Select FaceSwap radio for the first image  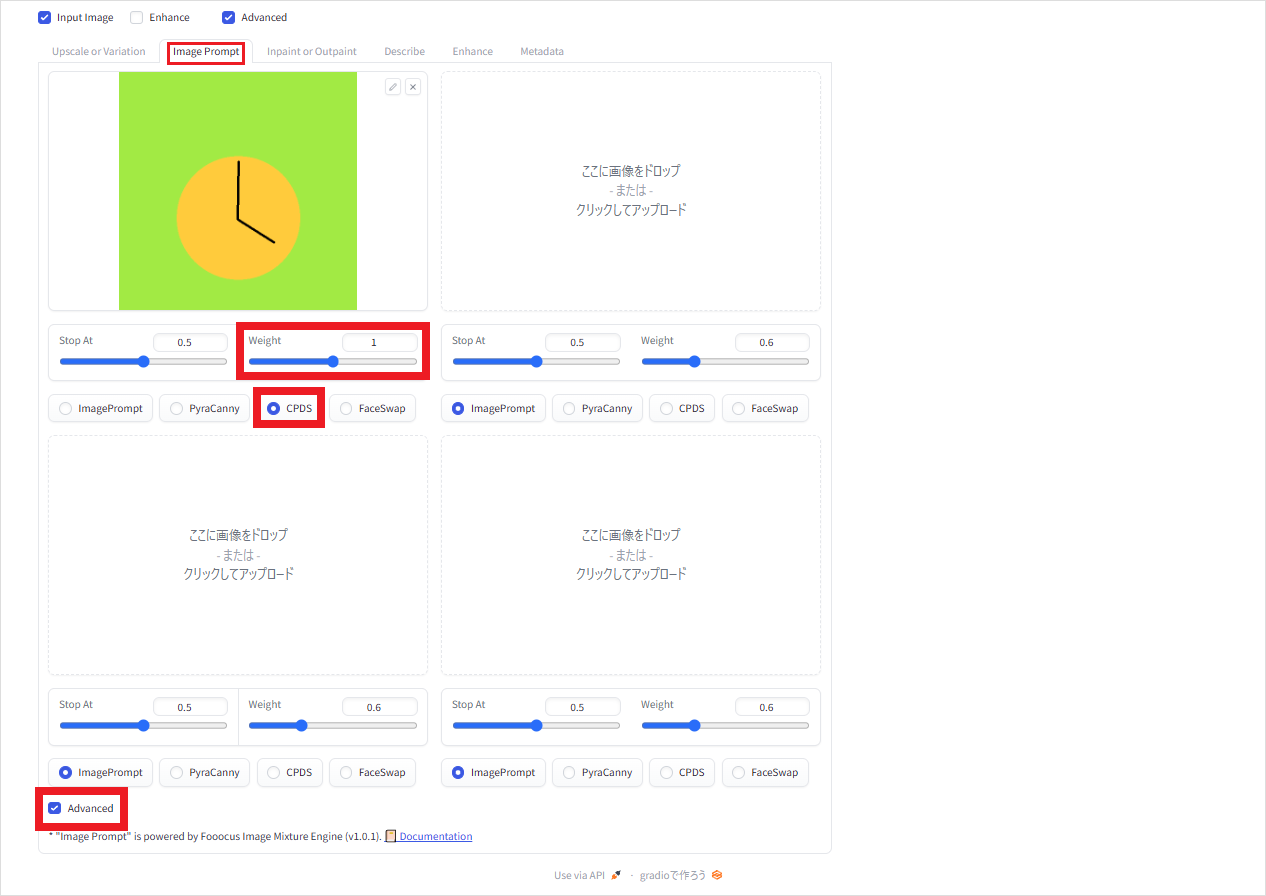tap(346, 408)
